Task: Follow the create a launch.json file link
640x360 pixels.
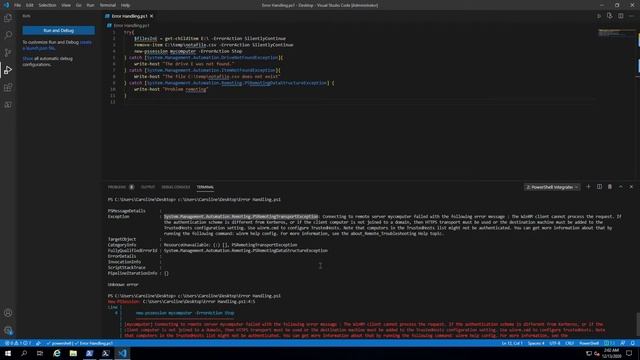Action: click(57, 45)
